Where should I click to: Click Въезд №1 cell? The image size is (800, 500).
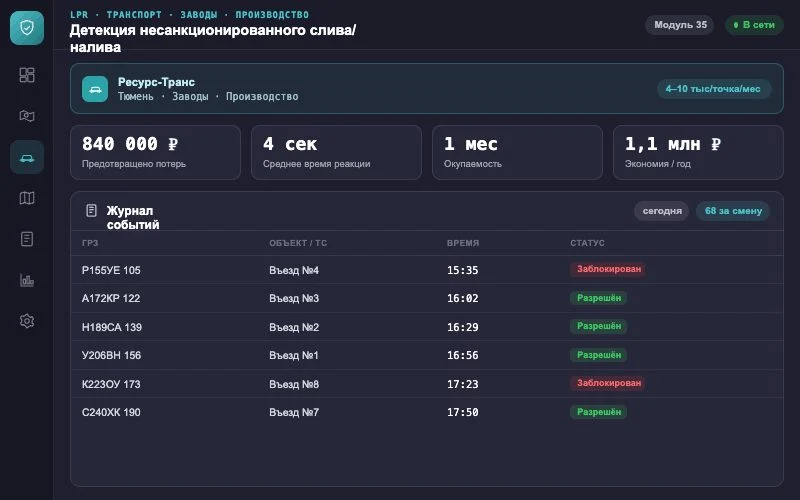(x=294, y=355)
